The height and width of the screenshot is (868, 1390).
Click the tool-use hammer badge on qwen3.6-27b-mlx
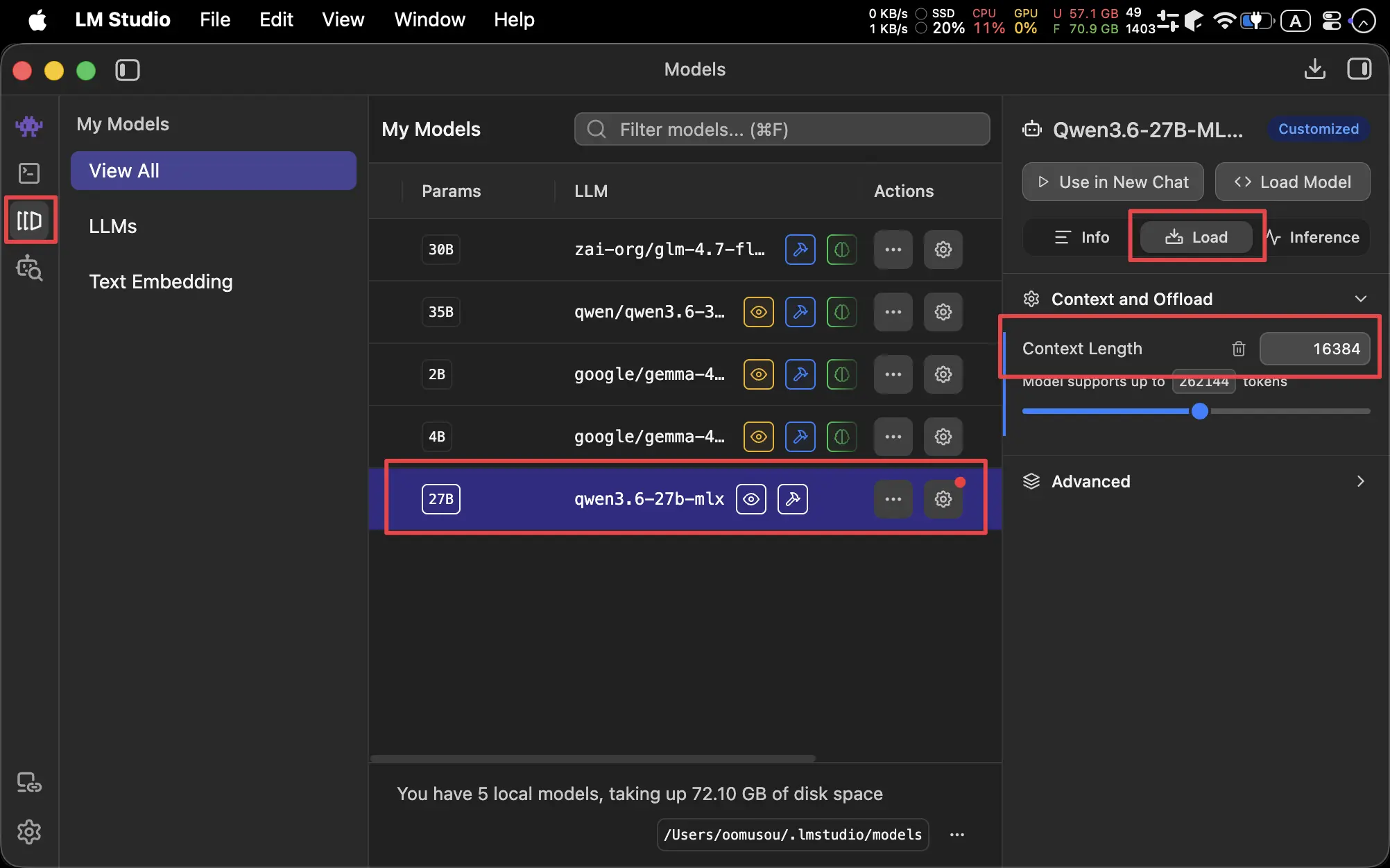pyautogui.click(x=793, y=499)
